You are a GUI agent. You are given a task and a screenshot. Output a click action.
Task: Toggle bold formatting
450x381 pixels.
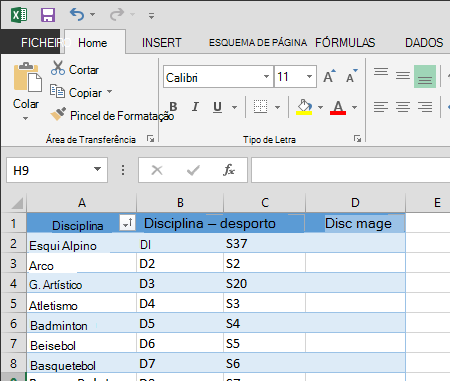(x=173, y=107)
